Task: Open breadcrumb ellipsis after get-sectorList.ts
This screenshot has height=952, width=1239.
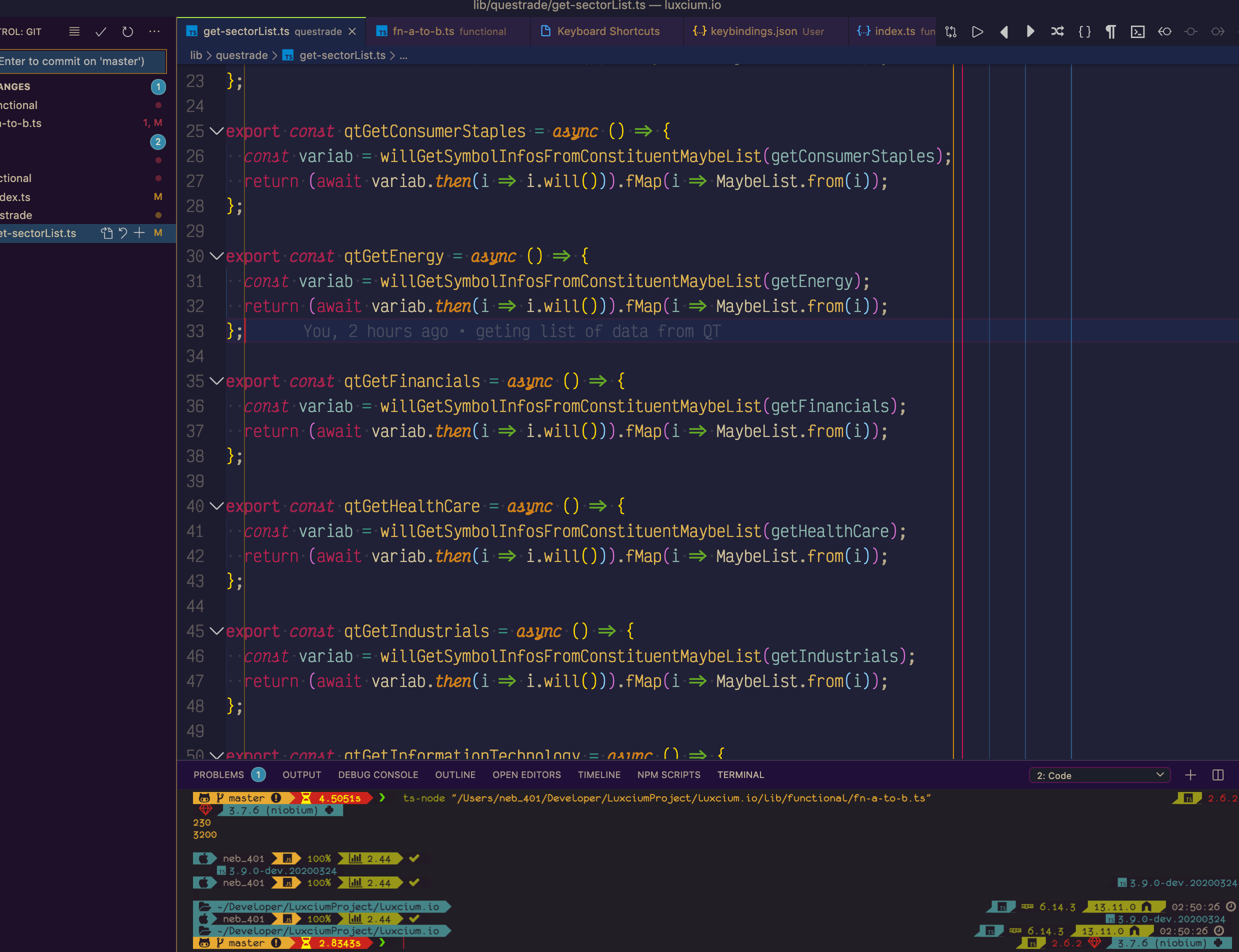Action: click(403, 55)
